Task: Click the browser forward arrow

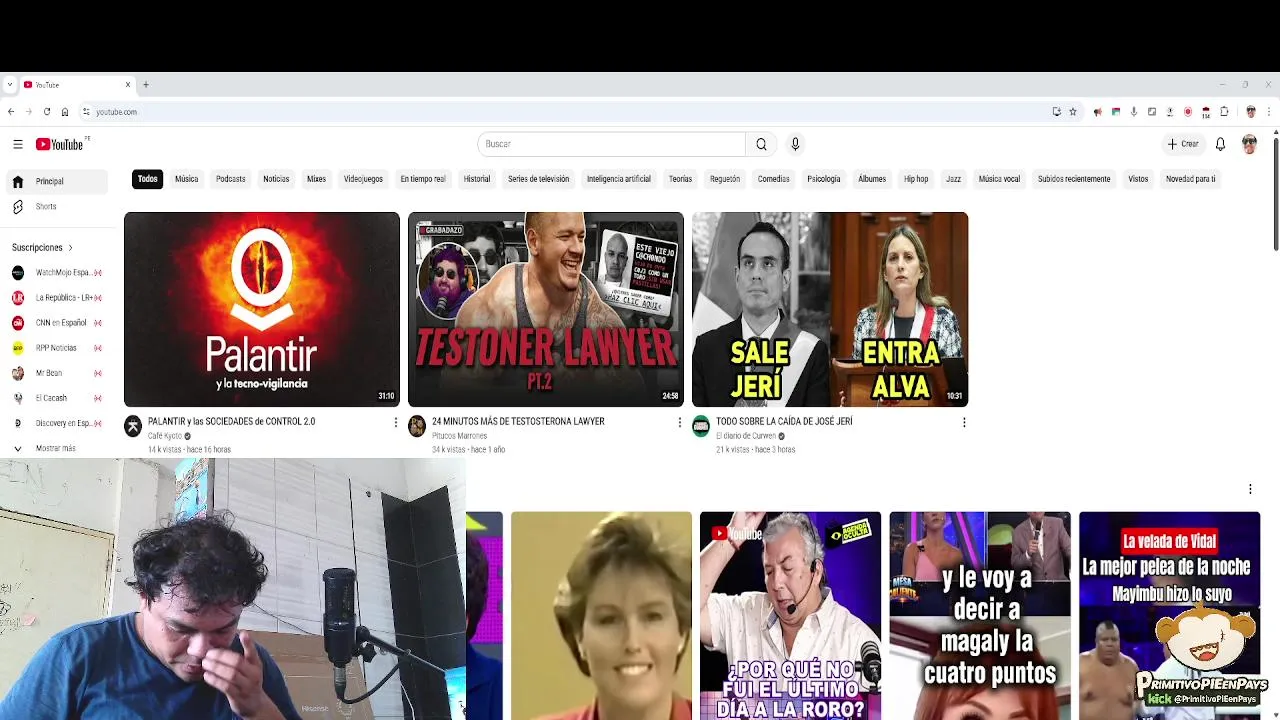Action: coord(28,112)
